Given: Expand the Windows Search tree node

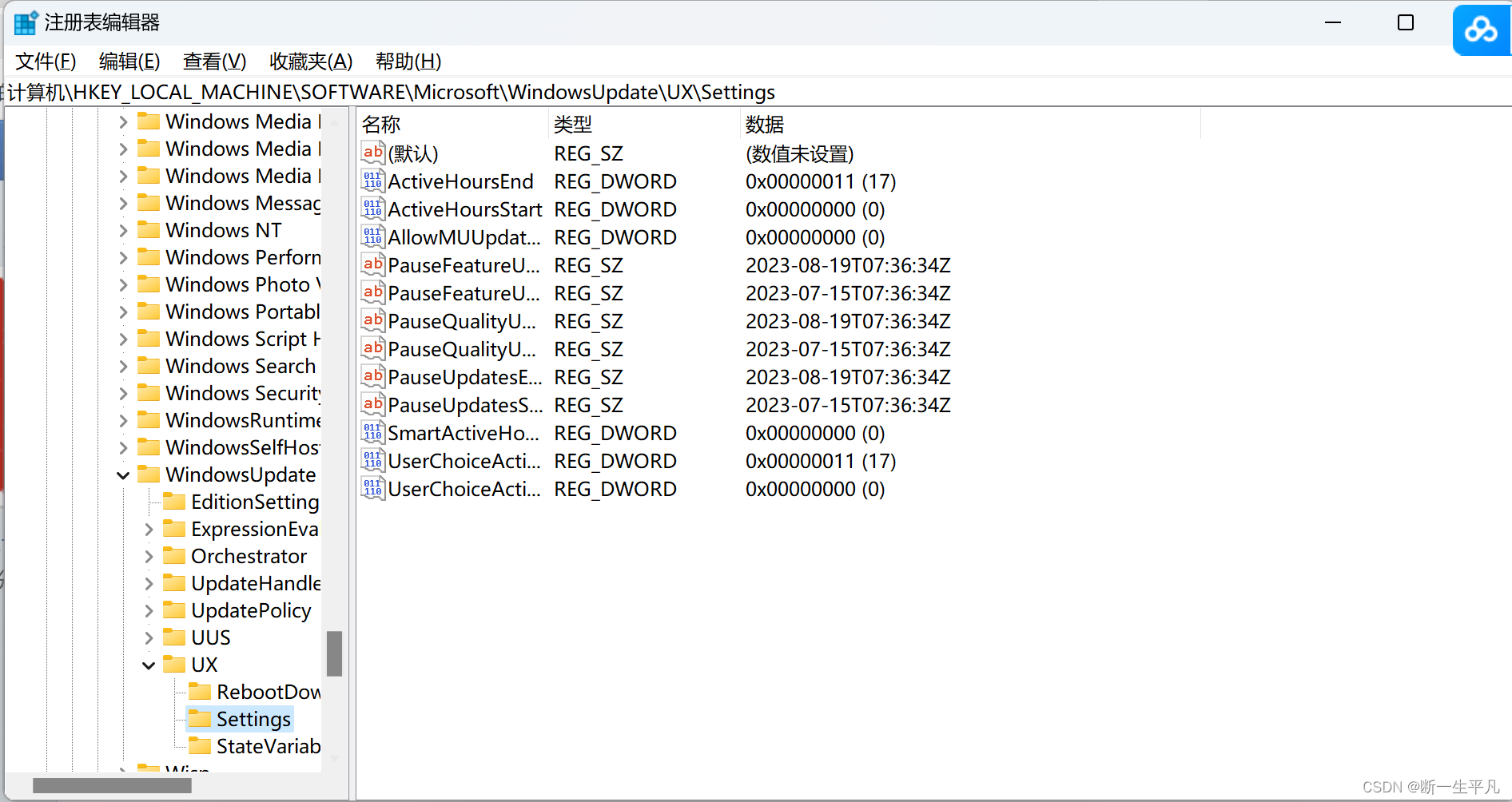Looking at the screenshot, I should point(123,367).
